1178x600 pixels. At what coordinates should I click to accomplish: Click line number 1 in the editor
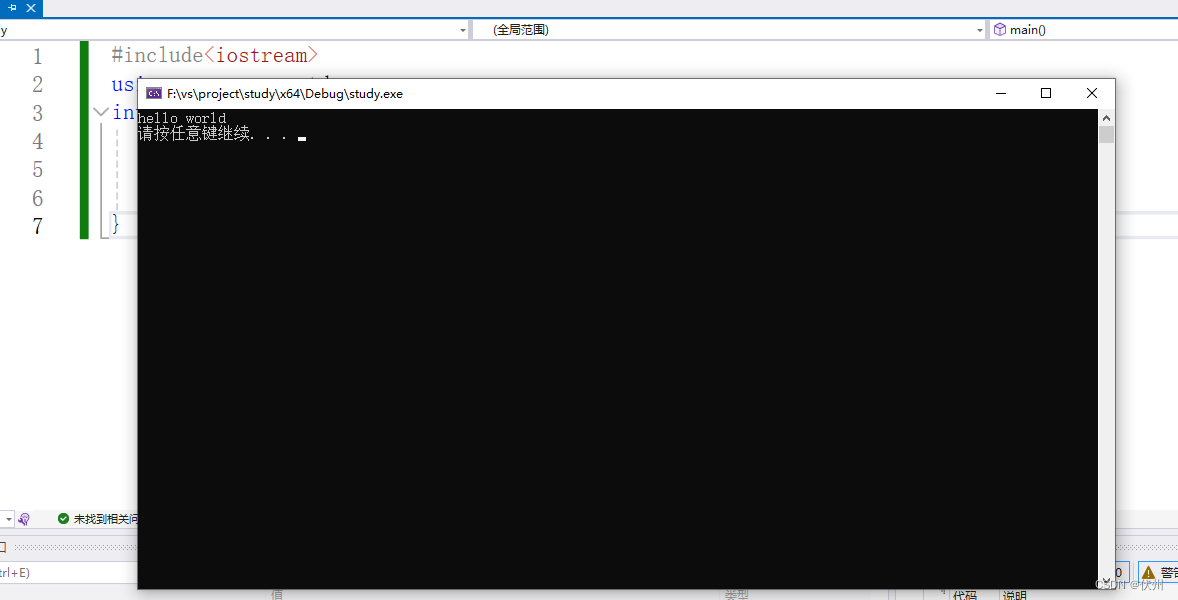[38, 56]
